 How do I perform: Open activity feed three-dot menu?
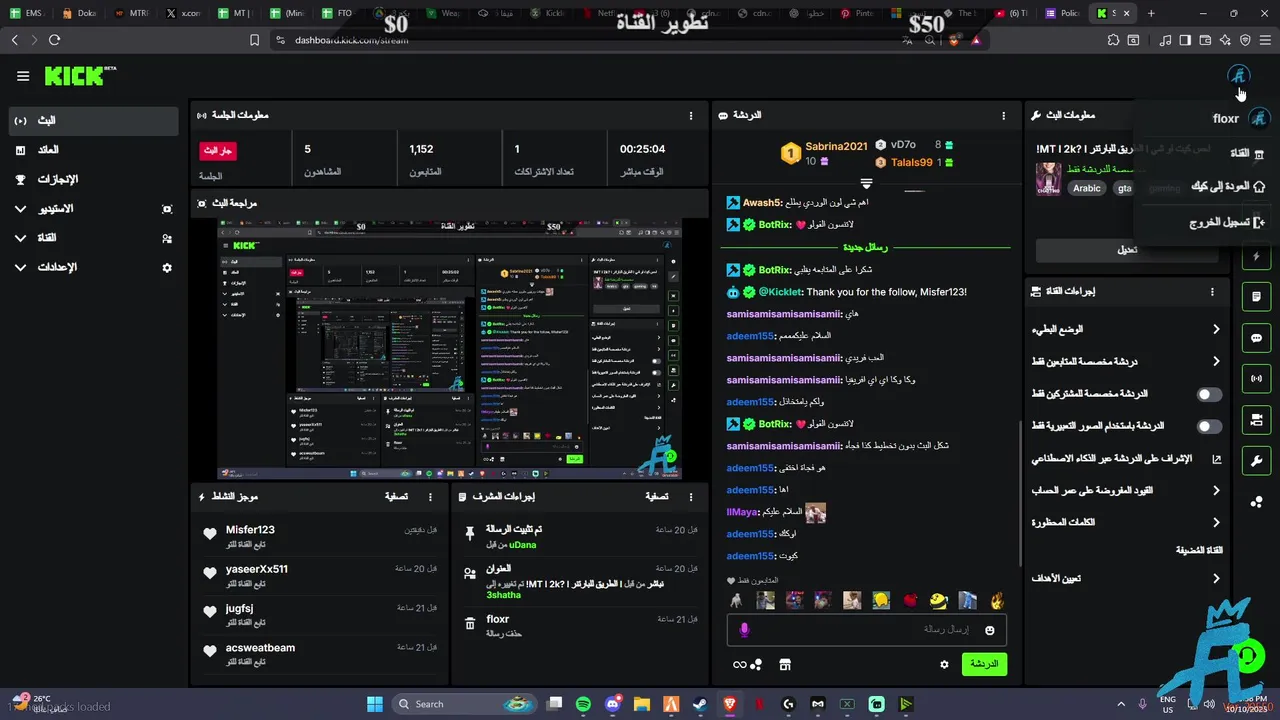(x=431, y=497)
